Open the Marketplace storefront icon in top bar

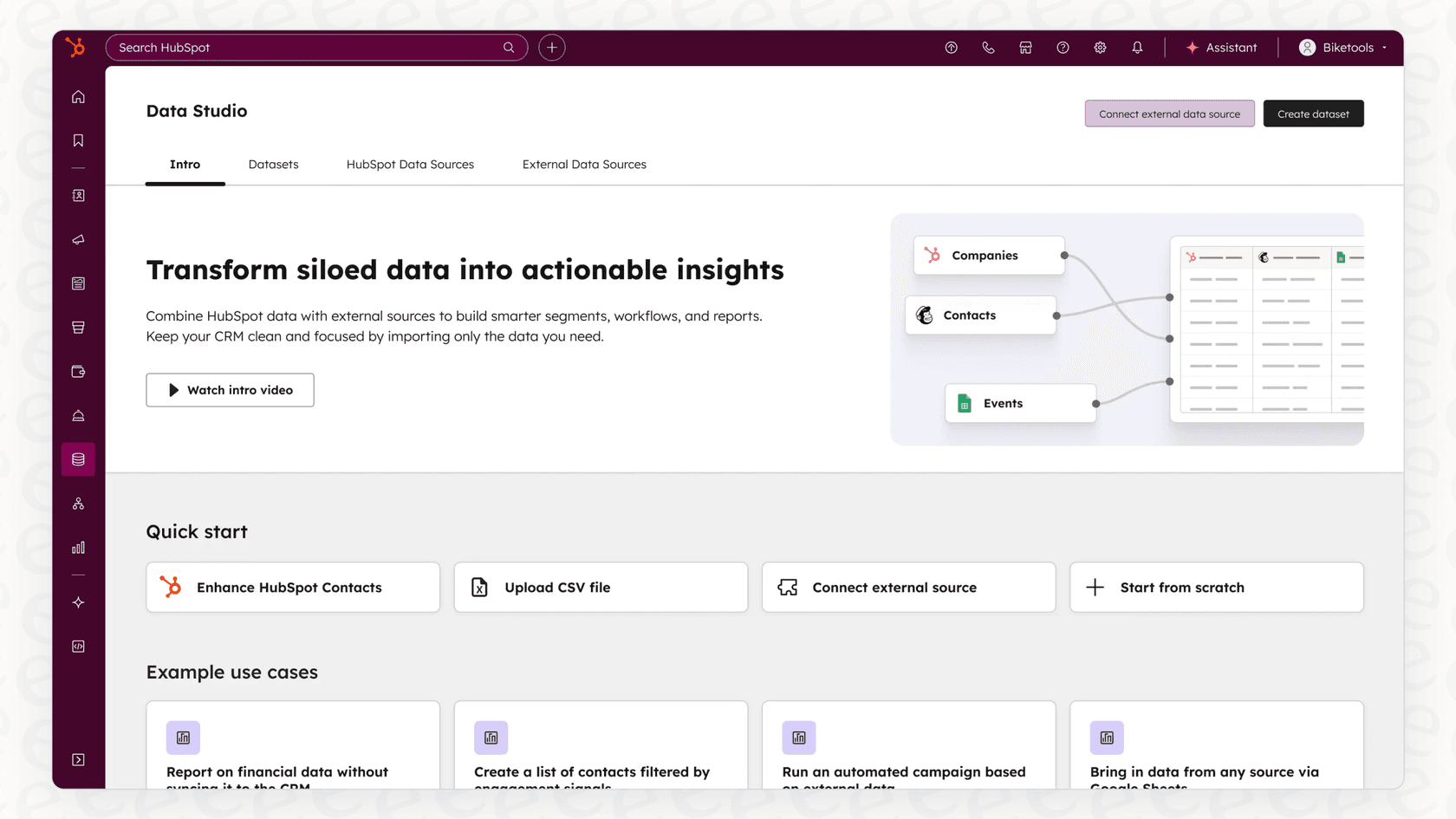click(1025, 48)
